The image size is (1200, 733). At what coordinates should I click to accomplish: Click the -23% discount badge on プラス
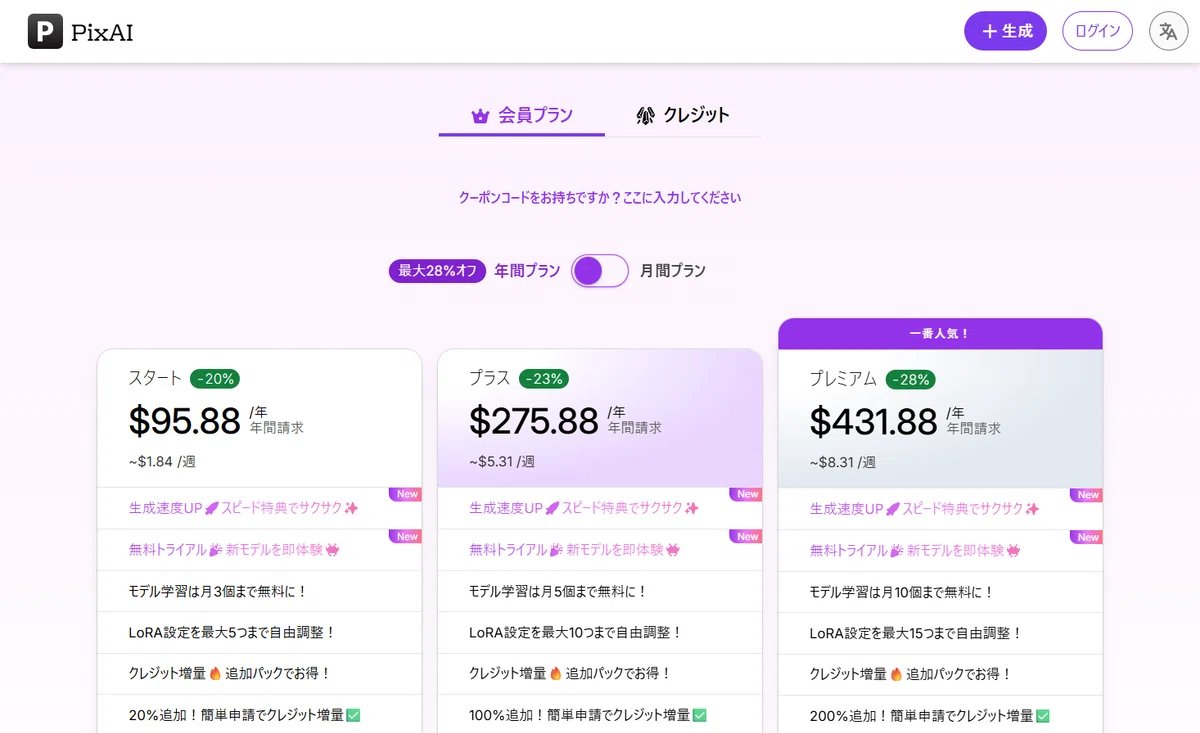[x=544, y=379]
